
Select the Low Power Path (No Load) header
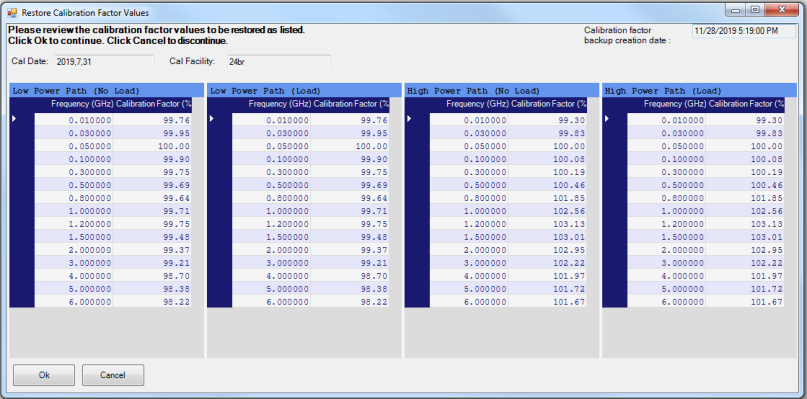point(107,91)
